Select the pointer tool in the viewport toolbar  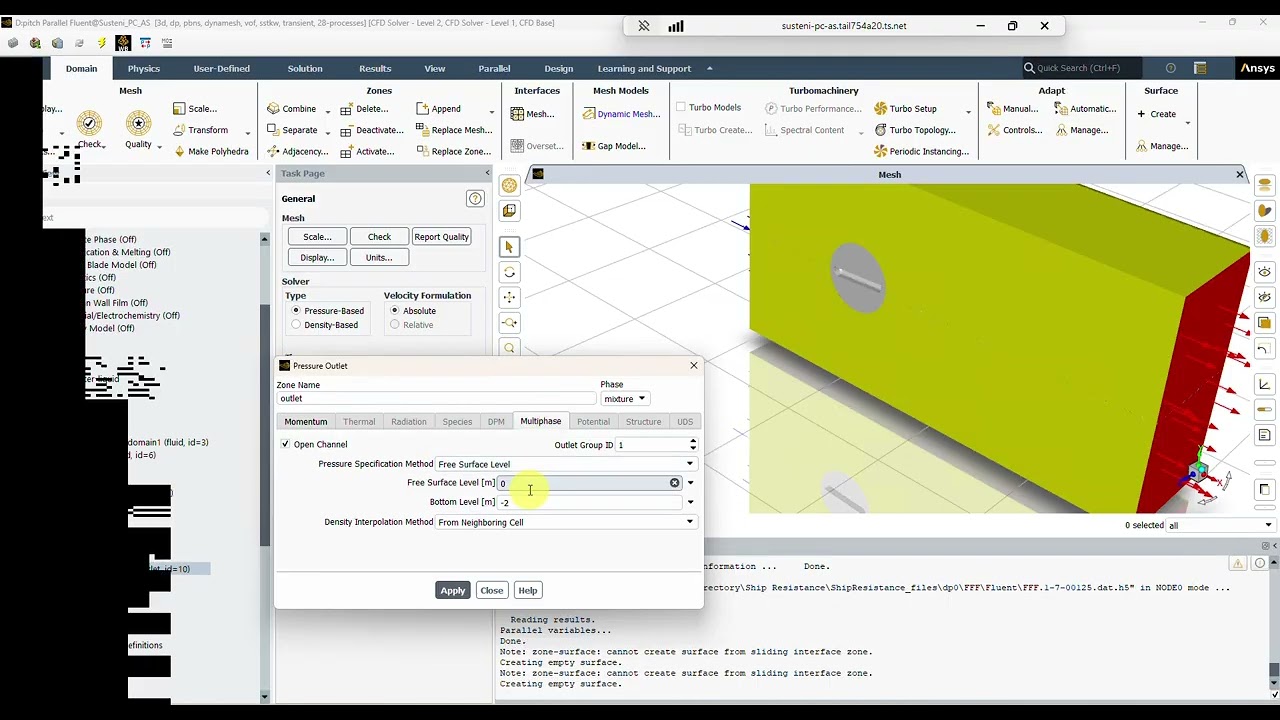click(509, 247)
